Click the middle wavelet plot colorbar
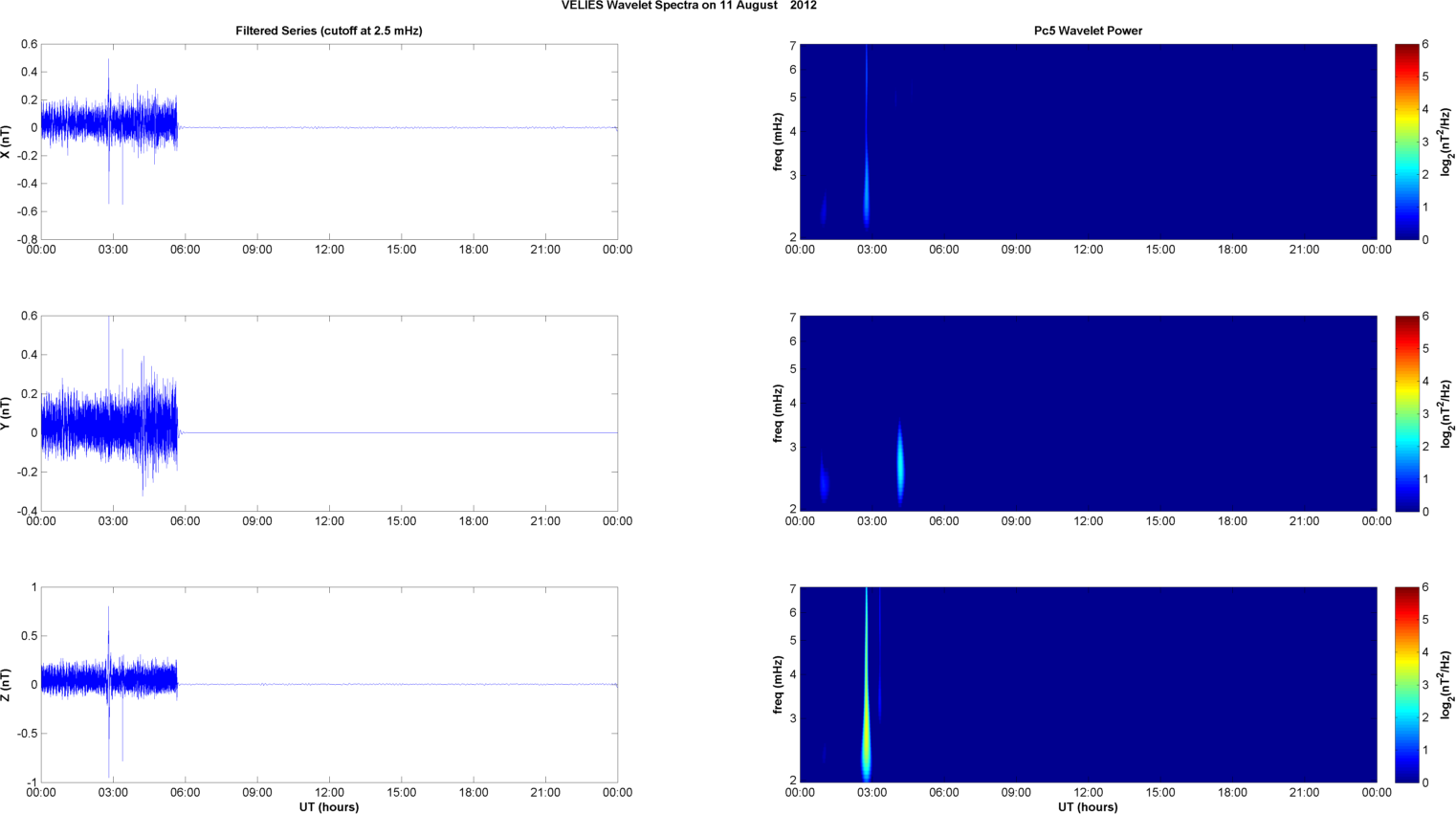Viewport: 1456px width, 814px height. click(x=1406, y=413)
